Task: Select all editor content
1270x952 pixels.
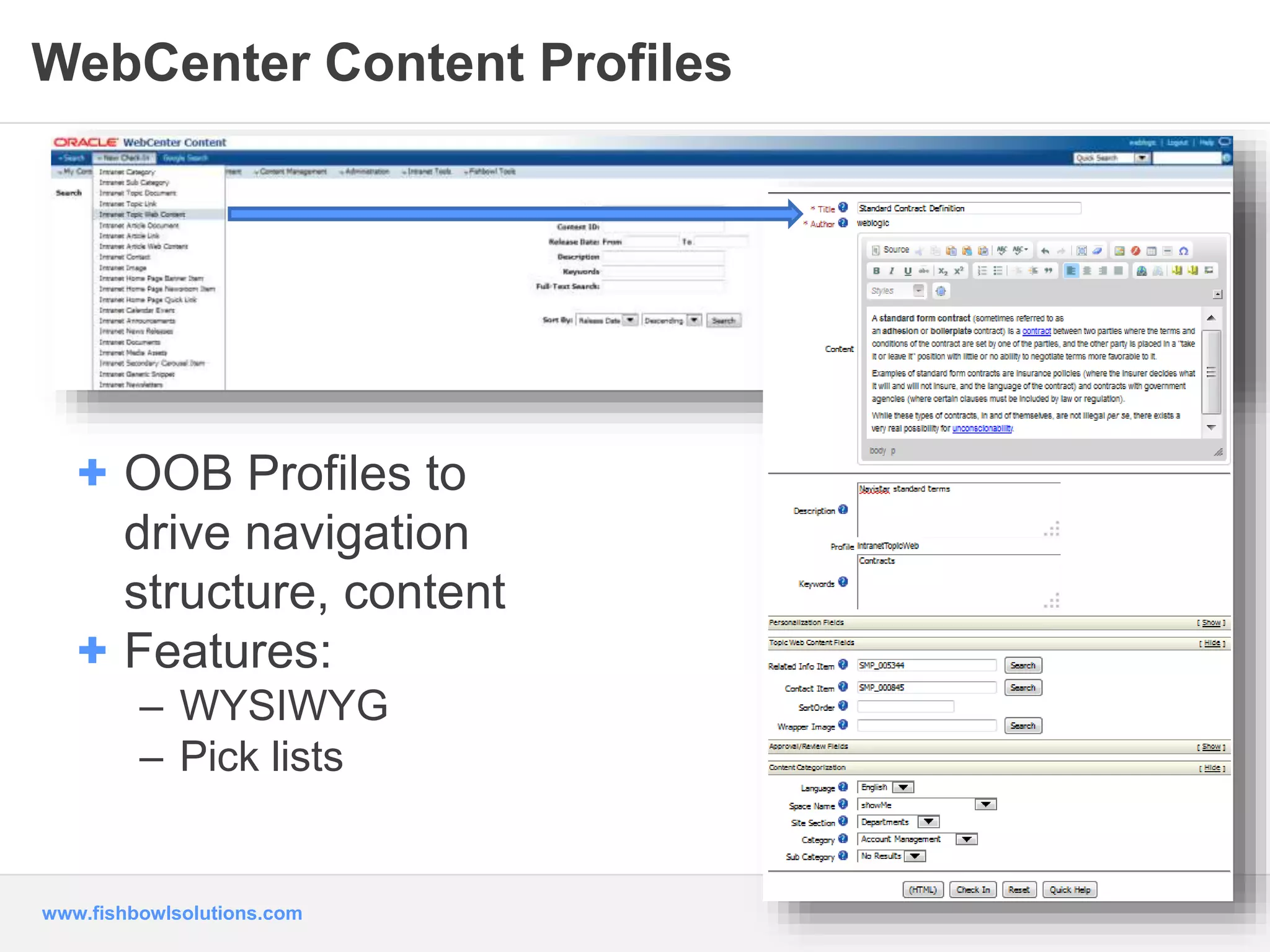Action: coord(1081,251)
